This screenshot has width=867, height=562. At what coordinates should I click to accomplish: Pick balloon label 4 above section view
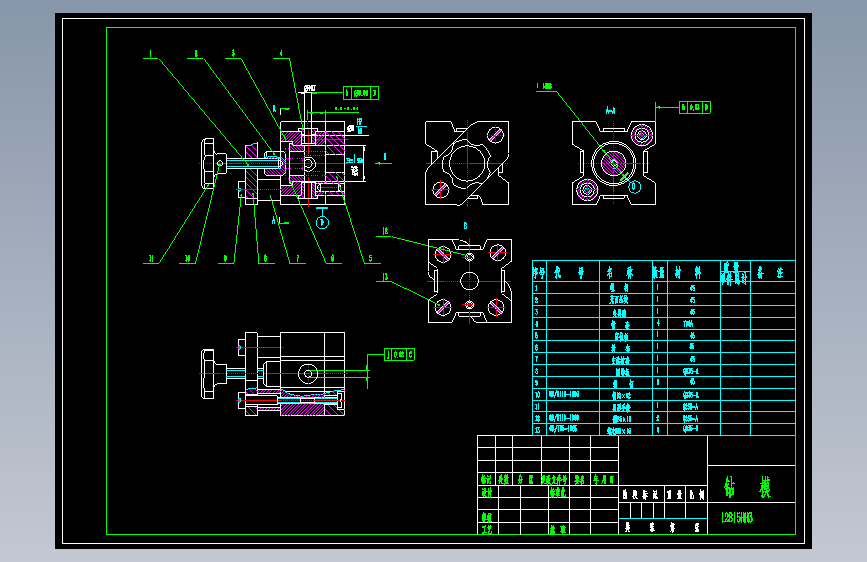[x=281, y=54]
